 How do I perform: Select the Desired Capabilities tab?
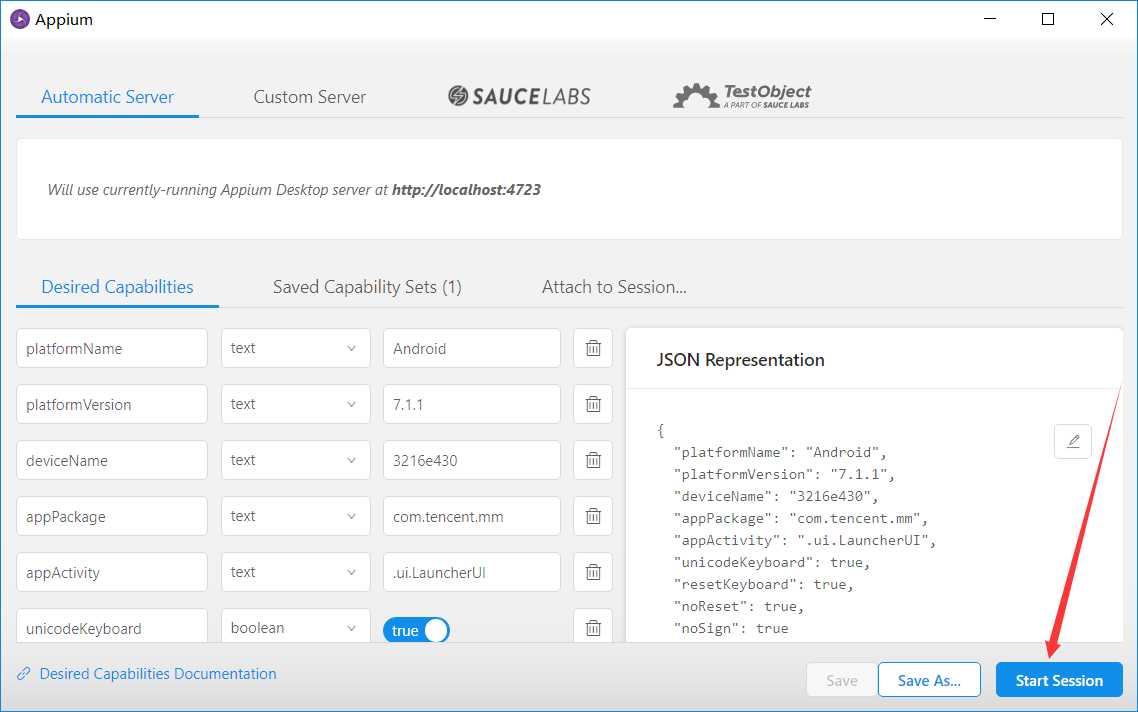[x=118, y=287]
